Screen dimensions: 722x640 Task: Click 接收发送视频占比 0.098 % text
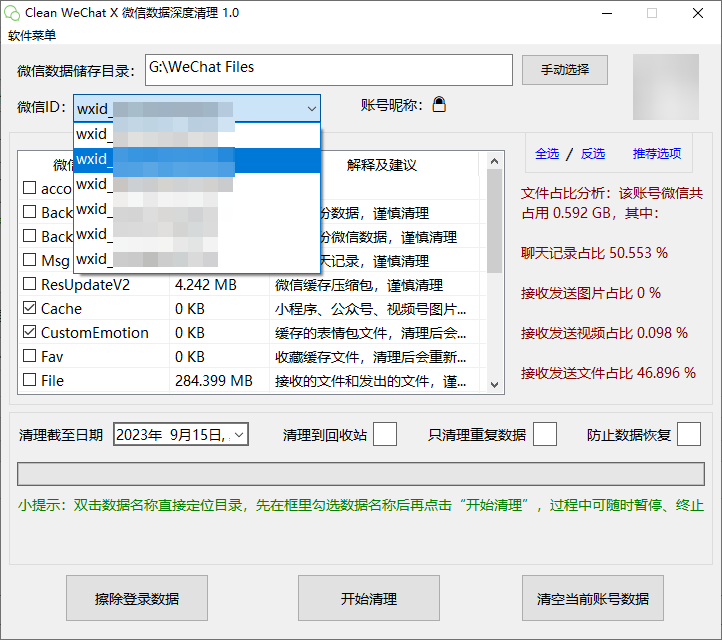click(x=604, y=333)
